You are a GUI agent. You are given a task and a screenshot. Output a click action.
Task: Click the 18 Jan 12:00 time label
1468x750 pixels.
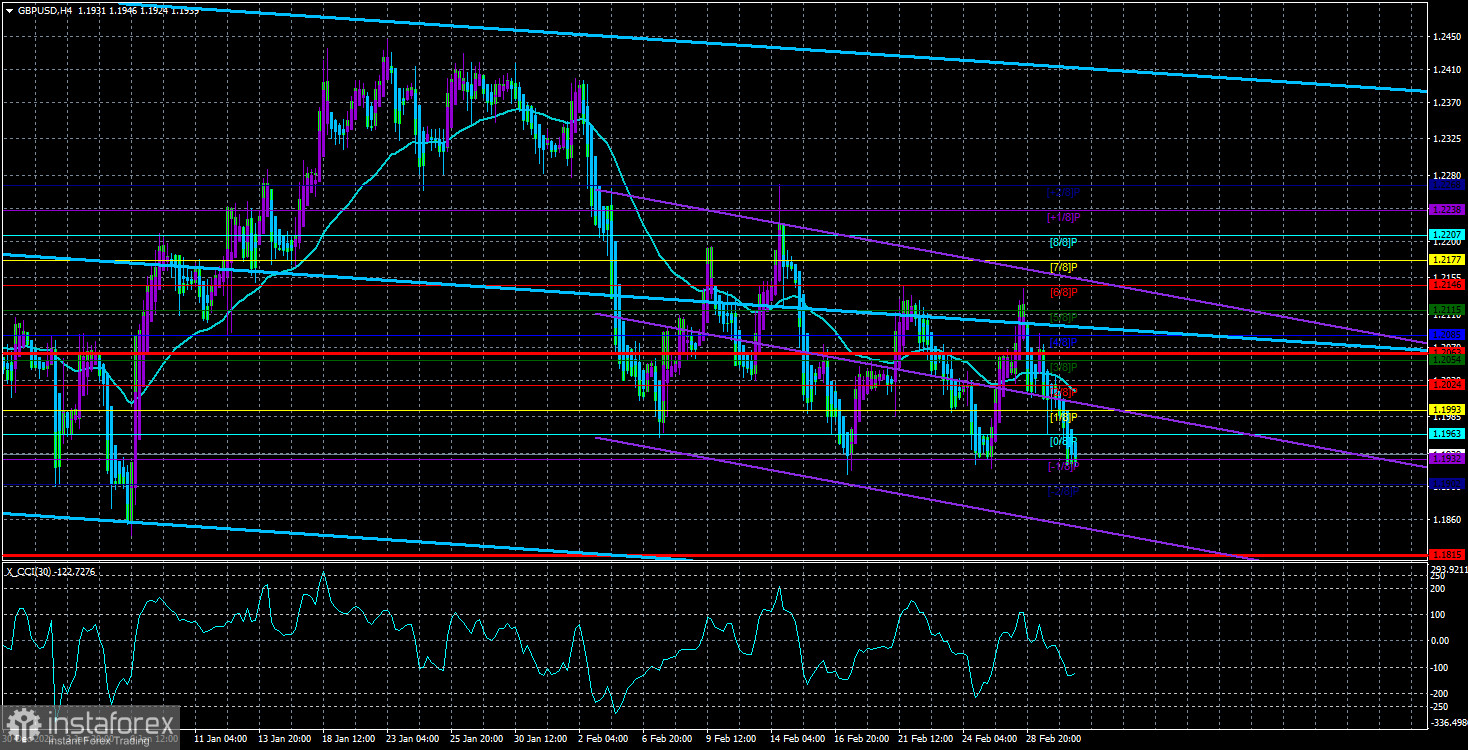350,740
